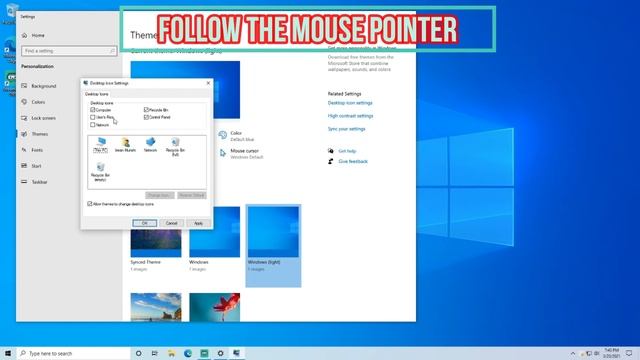Image resolution: width=640 pixels, height=360 pixels.
Task: Open Settings gear app in taskbar
Action: pos(220,353)
